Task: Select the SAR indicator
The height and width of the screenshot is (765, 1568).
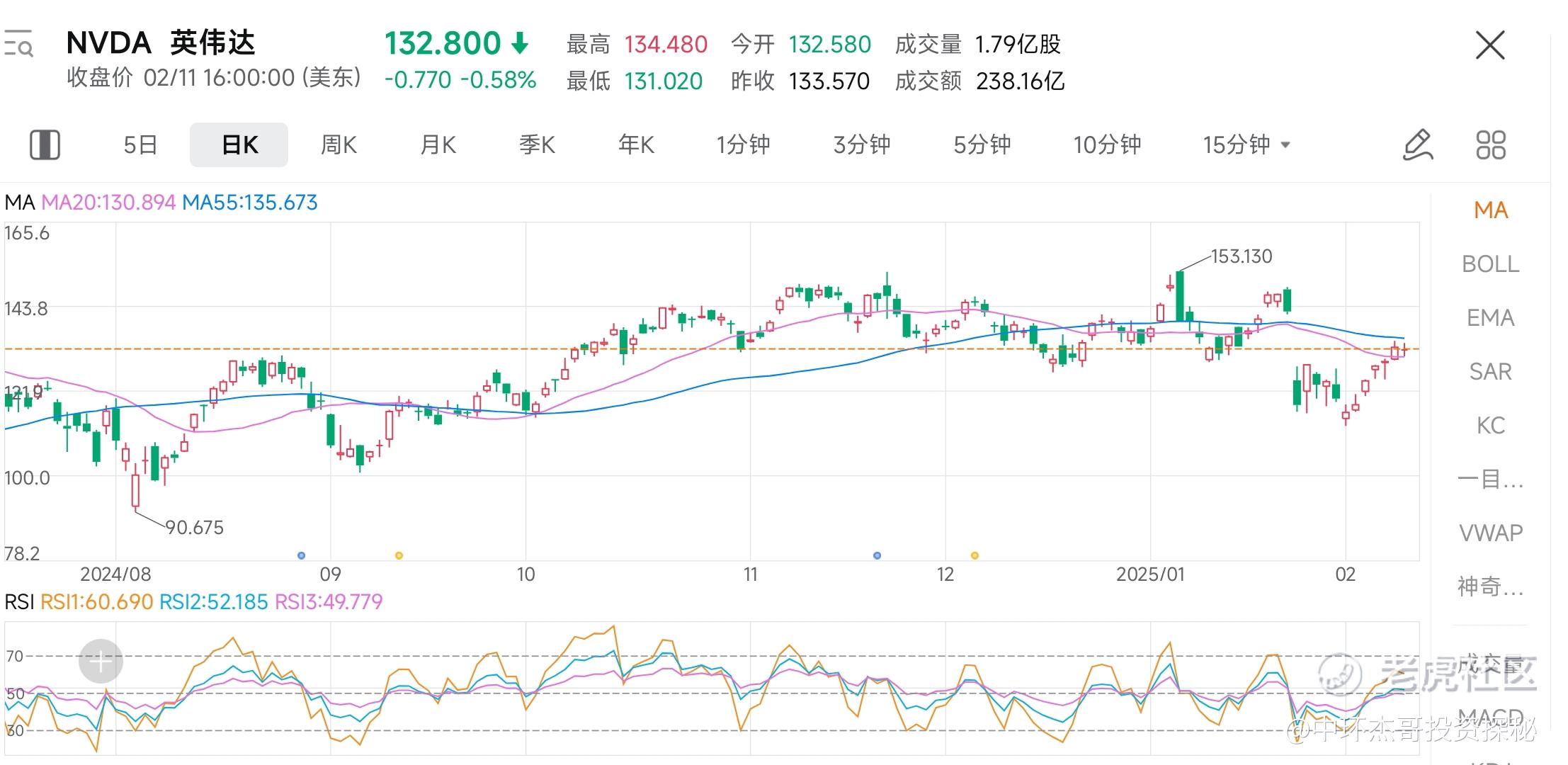Action: pos(1490,372)
